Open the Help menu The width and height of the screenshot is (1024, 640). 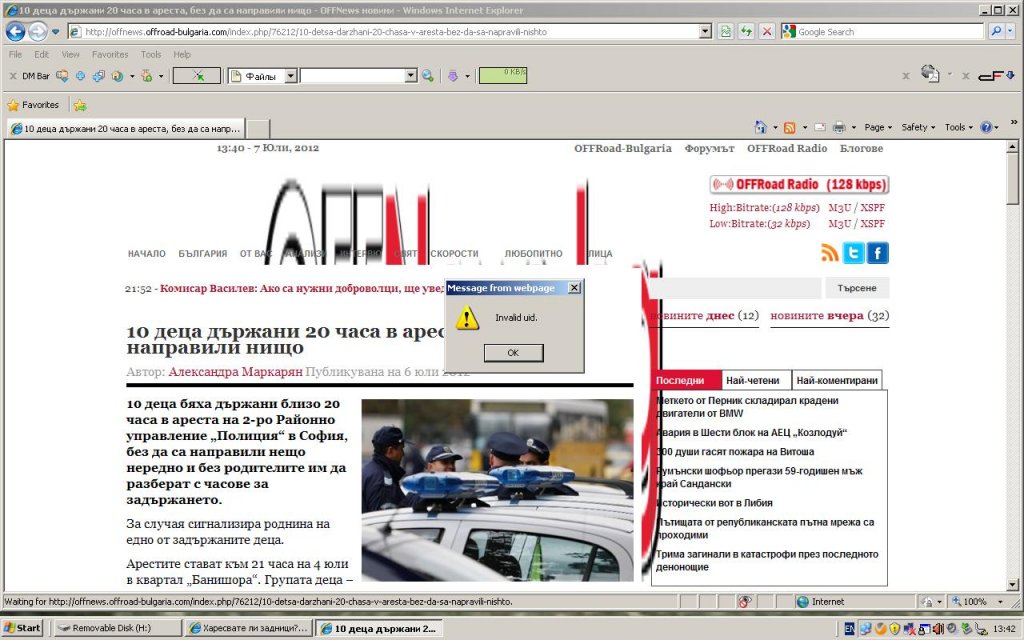(x=182, y=54)
